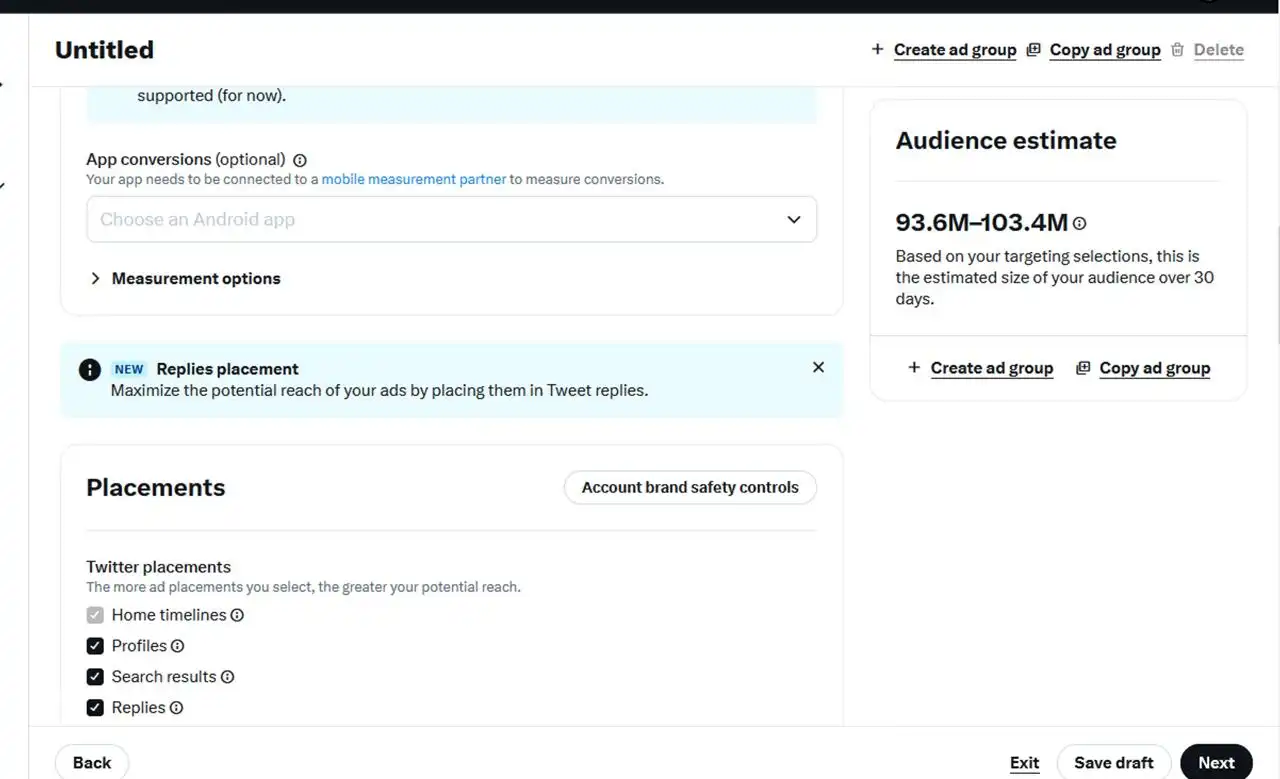Click Copy ad group in top header
1280x779 pixels.
point(1105,50)
